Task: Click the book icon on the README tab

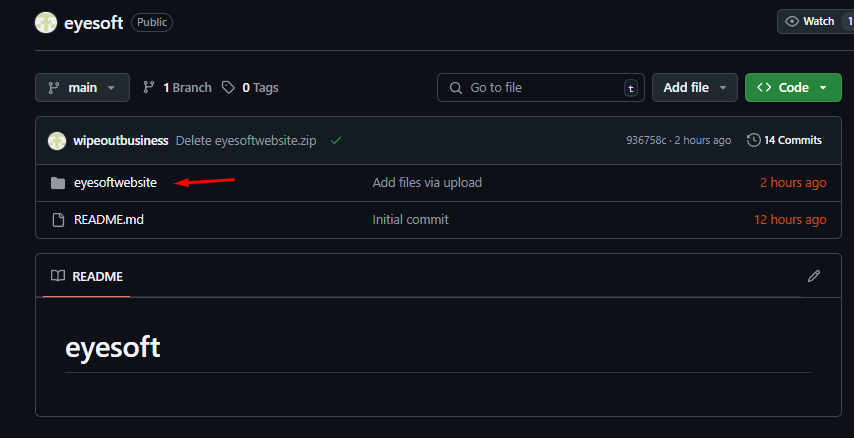Action: (x=58, y=276)
